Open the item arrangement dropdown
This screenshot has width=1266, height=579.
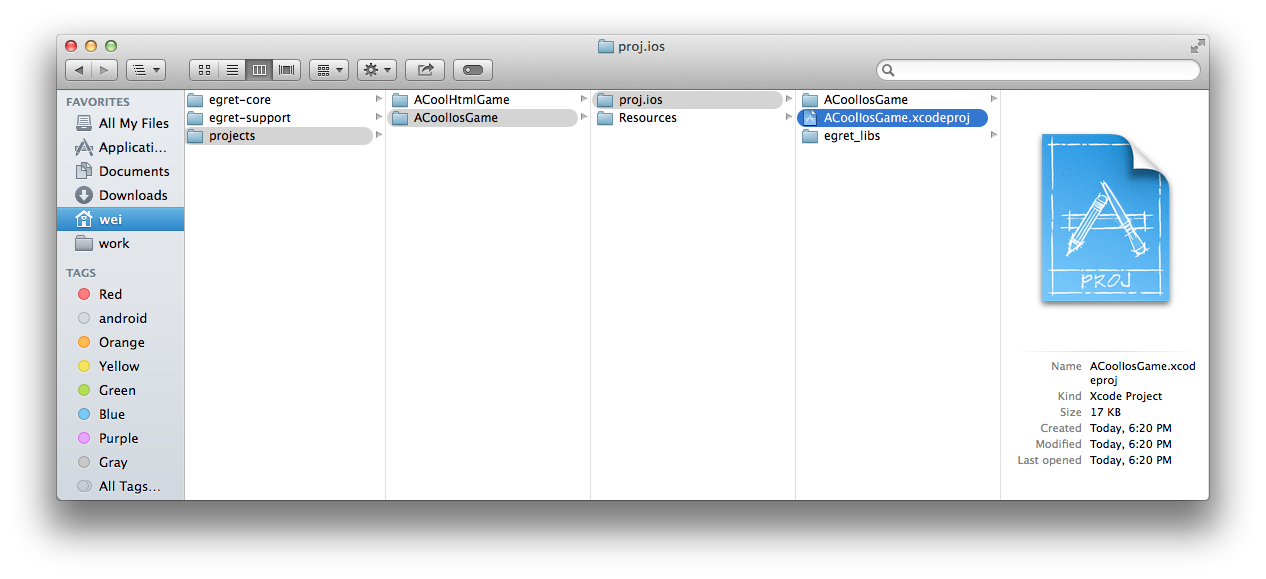[329, 70]
